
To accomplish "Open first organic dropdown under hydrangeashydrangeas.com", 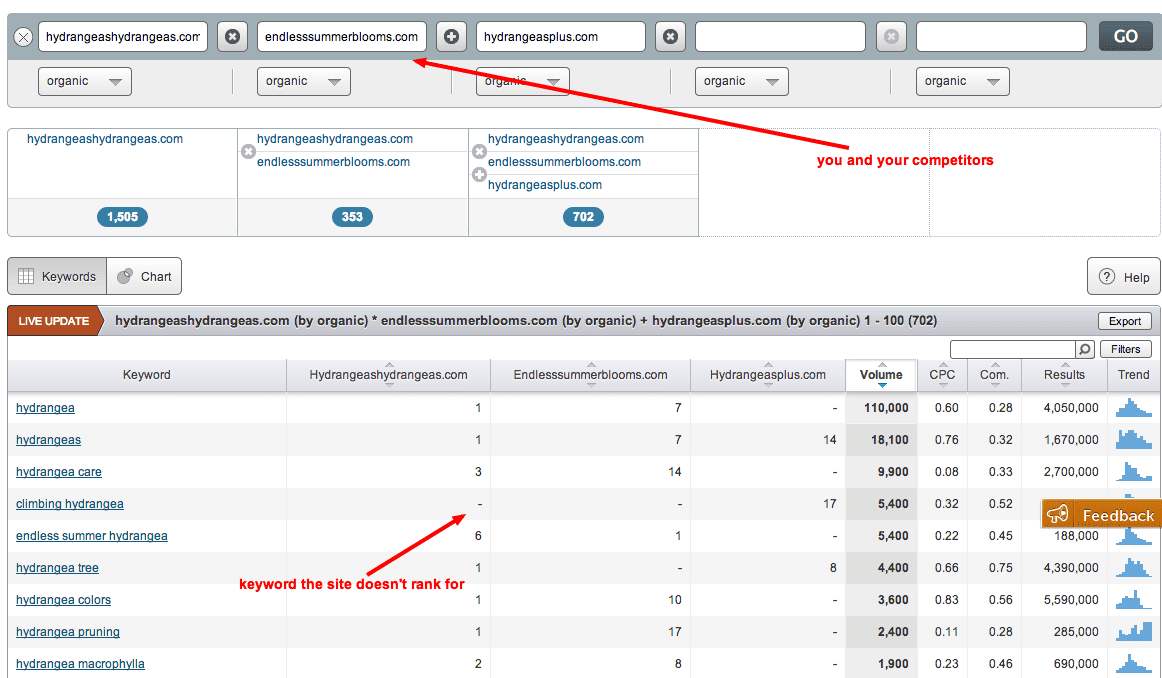I will coord(85,81).
